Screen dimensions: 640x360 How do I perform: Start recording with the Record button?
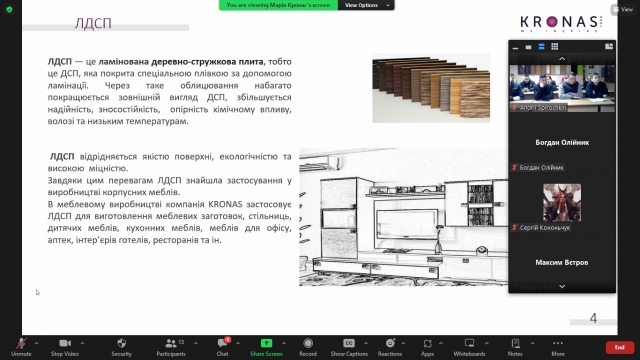pos(308,347)
